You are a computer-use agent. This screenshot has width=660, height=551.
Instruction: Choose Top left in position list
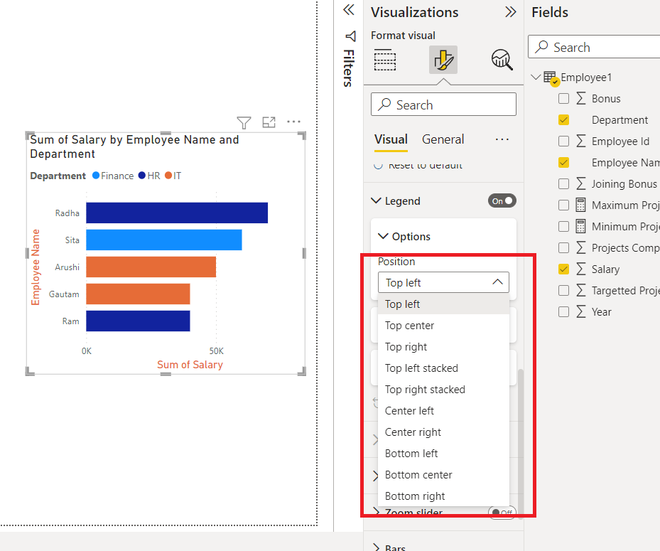coord(444,304)
